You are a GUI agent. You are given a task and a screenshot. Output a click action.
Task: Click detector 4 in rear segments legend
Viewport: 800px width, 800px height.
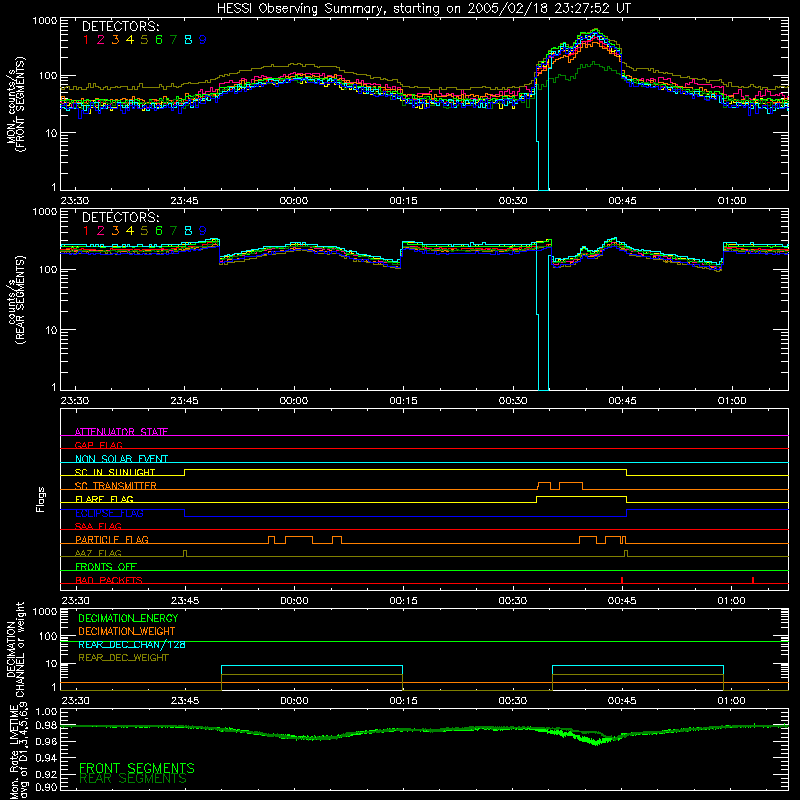coord(130,231)
